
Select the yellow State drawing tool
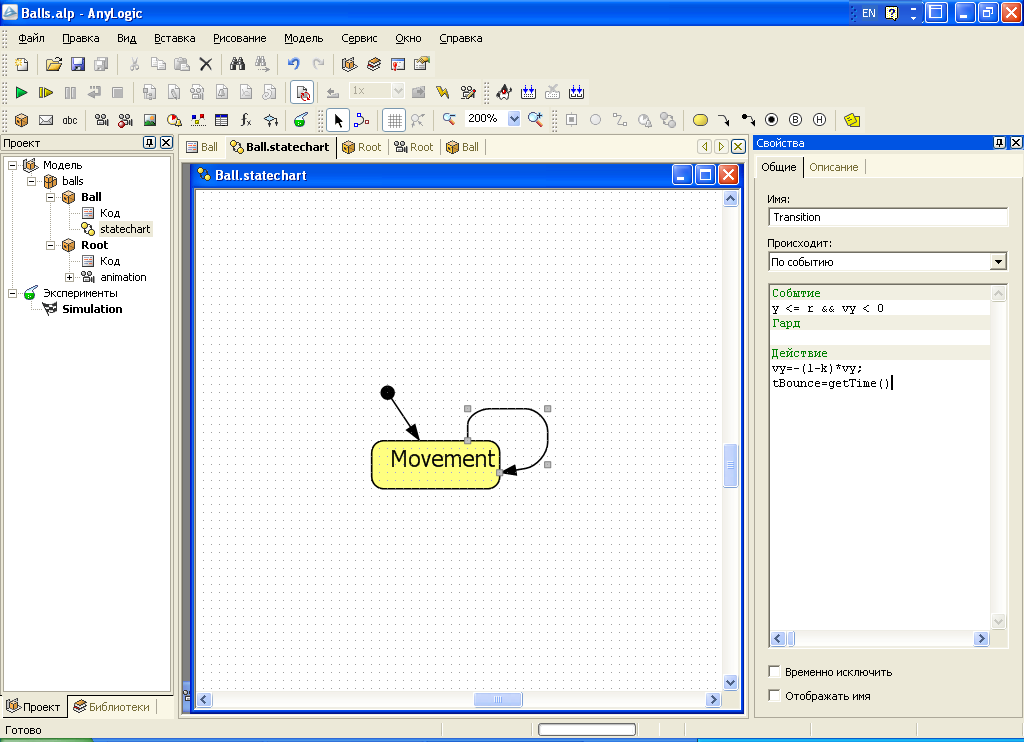click(x=700, y=120)
